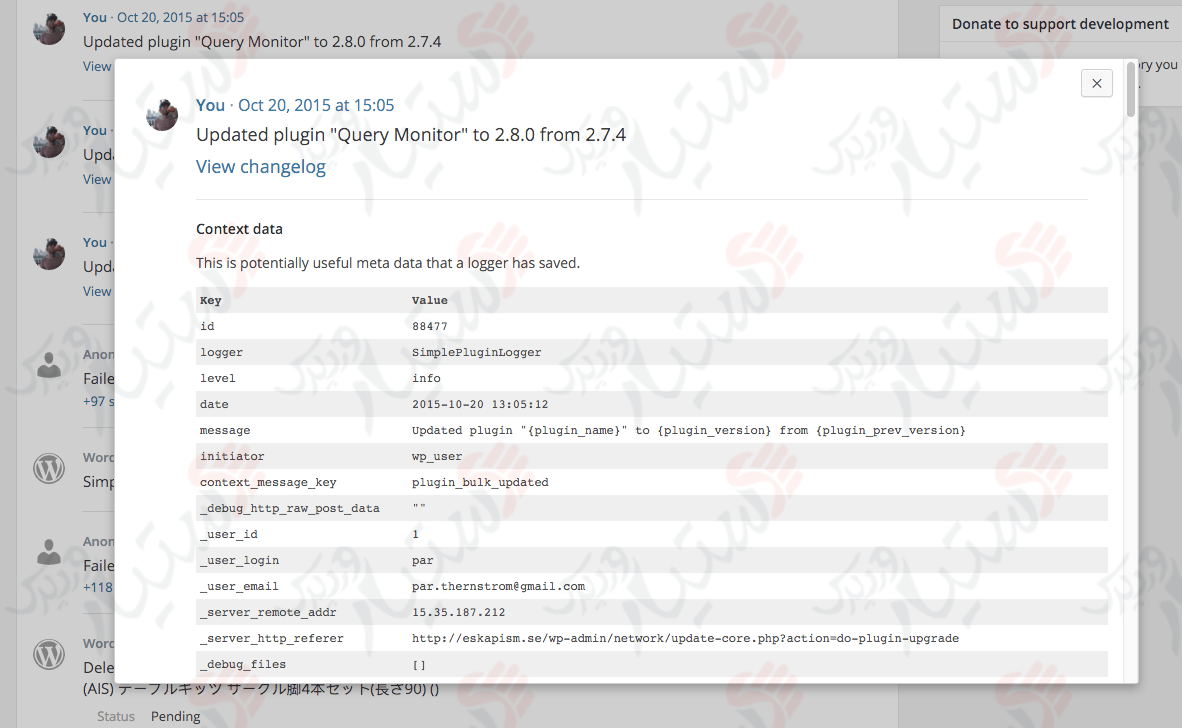This screenshot has width=1182, height=728.
Task: Click the par.thernstrom@gmail.com email value
Action: pyautogui.click(x=498, y=586)
